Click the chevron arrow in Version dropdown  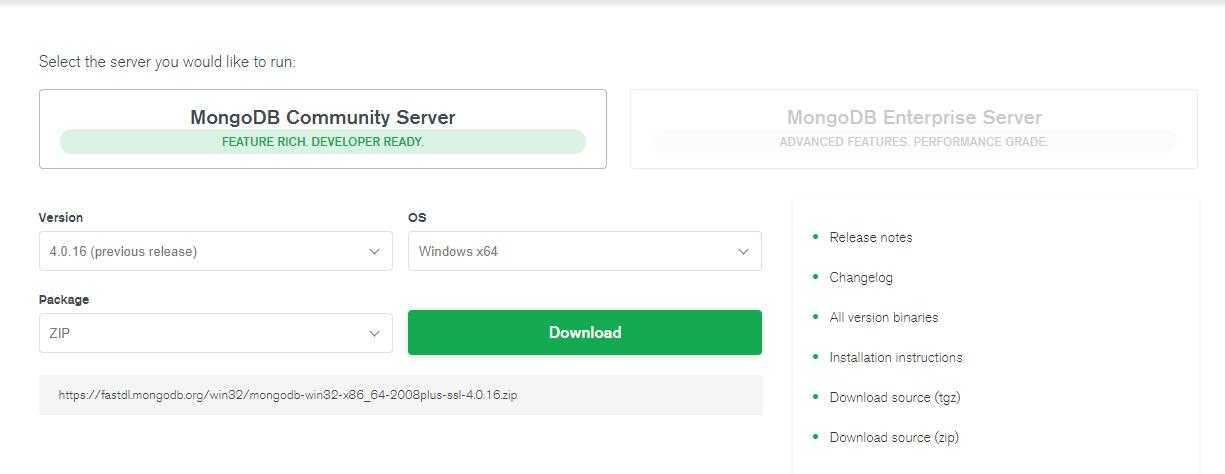pos(374,251)
